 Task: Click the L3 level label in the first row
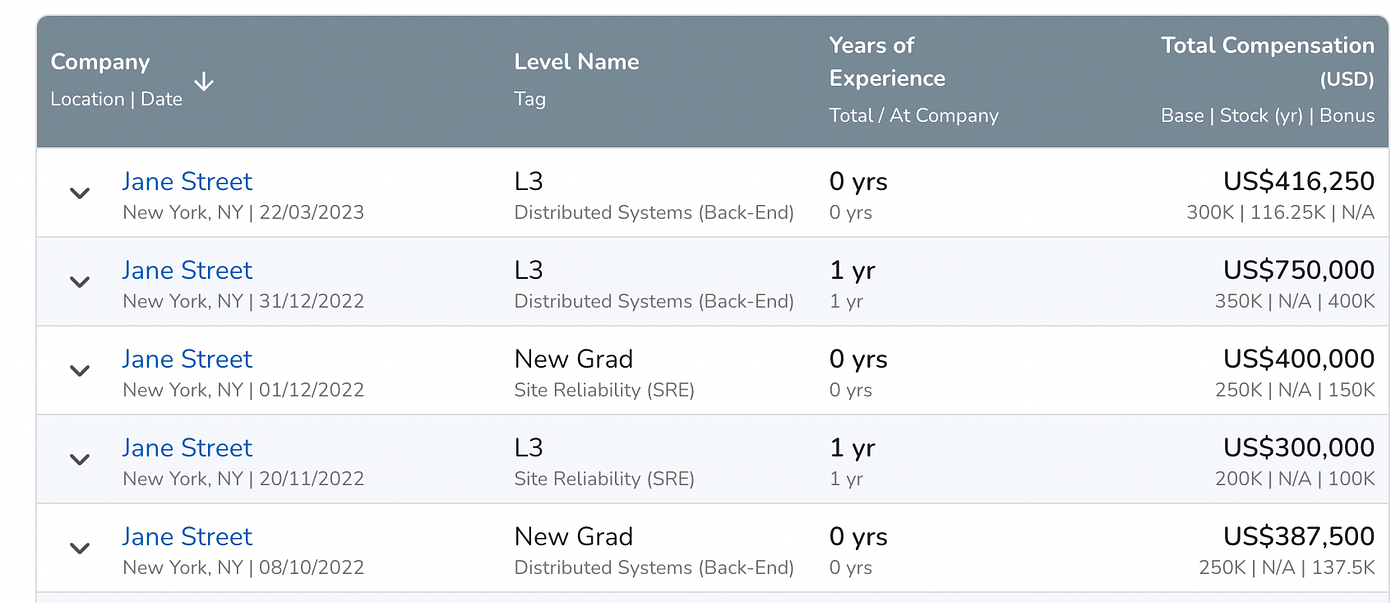(x=528, y=181)
